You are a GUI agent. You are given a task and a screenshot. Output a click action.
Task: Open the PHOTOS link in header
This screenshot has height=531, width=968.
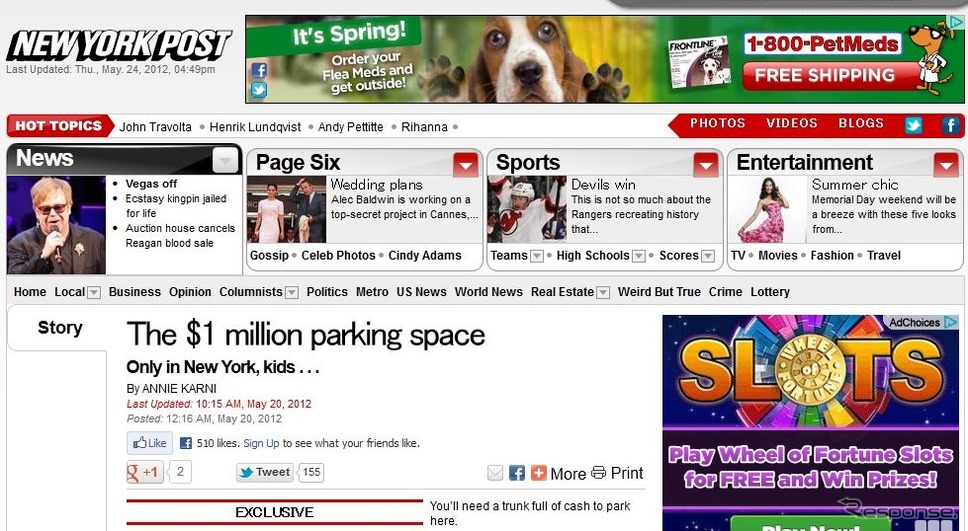click(x=717, y=124)
